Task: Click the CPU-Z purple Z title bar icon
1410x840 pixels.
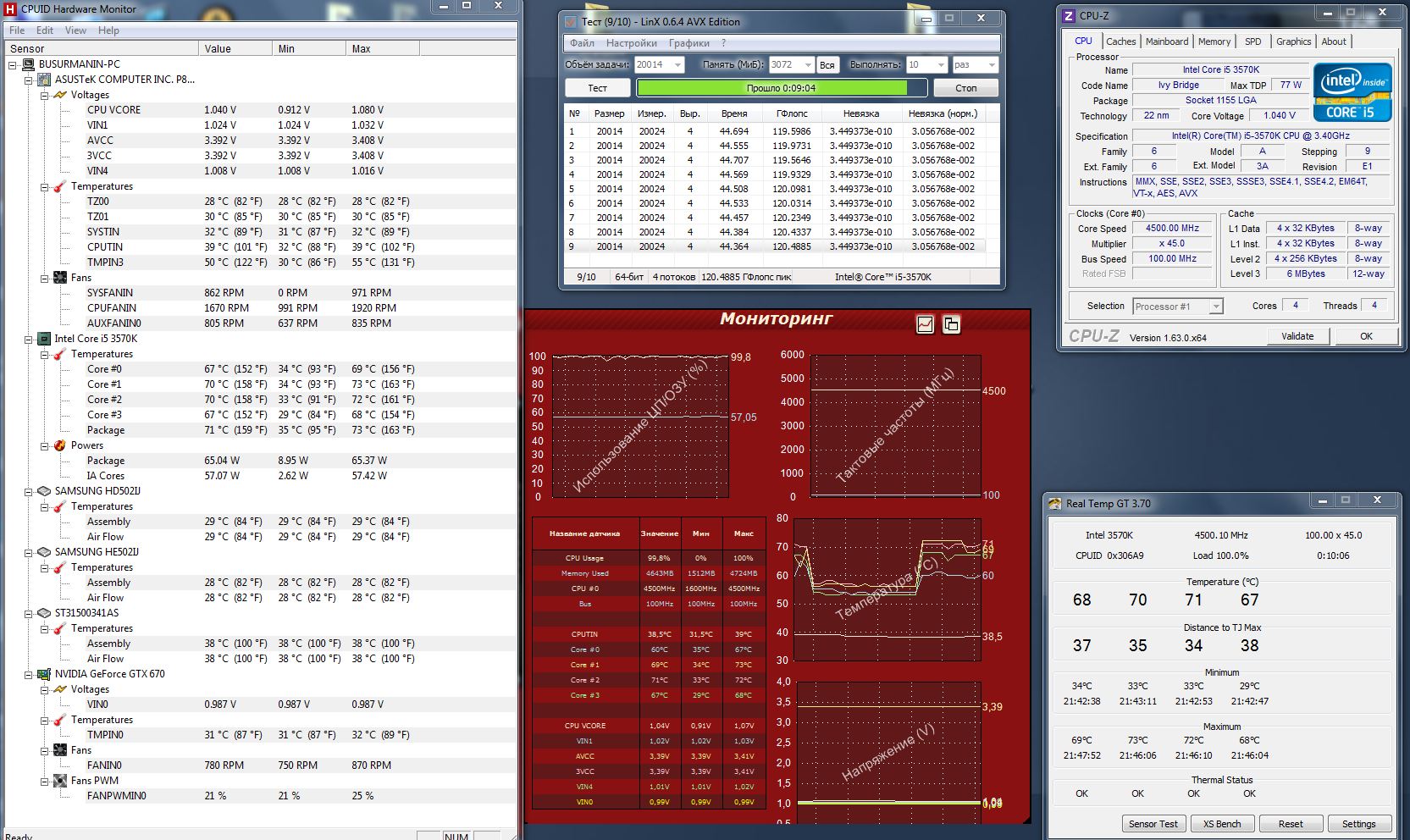Action: point(1069,16)
